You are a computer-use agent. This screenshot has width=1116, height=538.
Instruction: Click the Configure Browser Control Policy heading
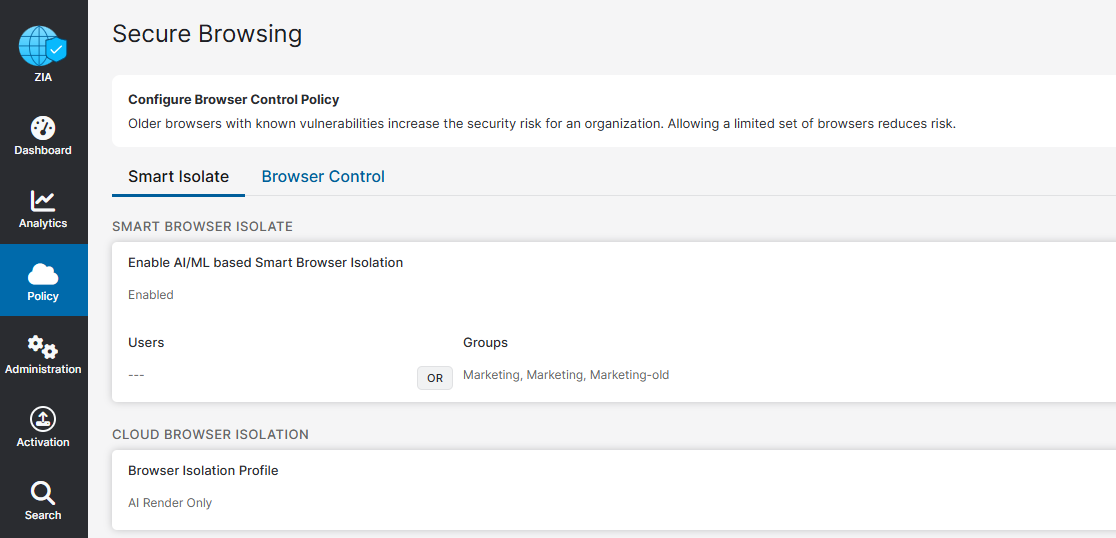233,100
